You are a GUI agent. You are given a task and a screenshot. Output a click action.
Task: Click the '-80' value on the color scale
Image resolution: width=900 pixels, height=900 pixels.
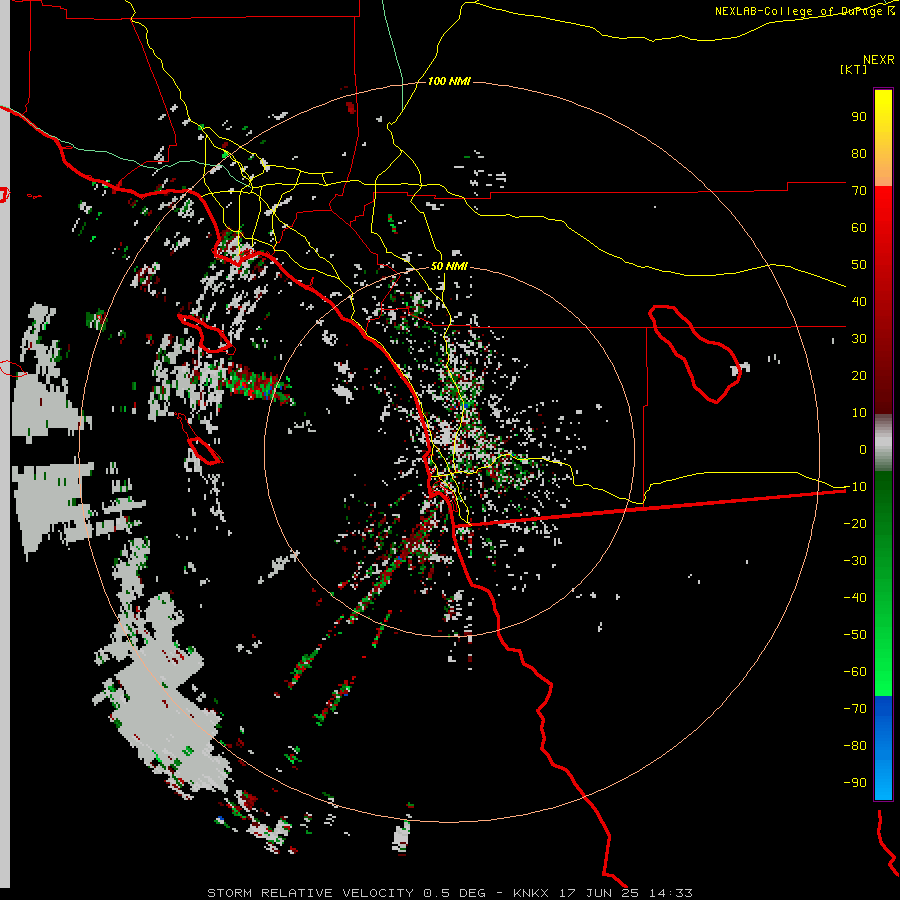coord(855,746)
